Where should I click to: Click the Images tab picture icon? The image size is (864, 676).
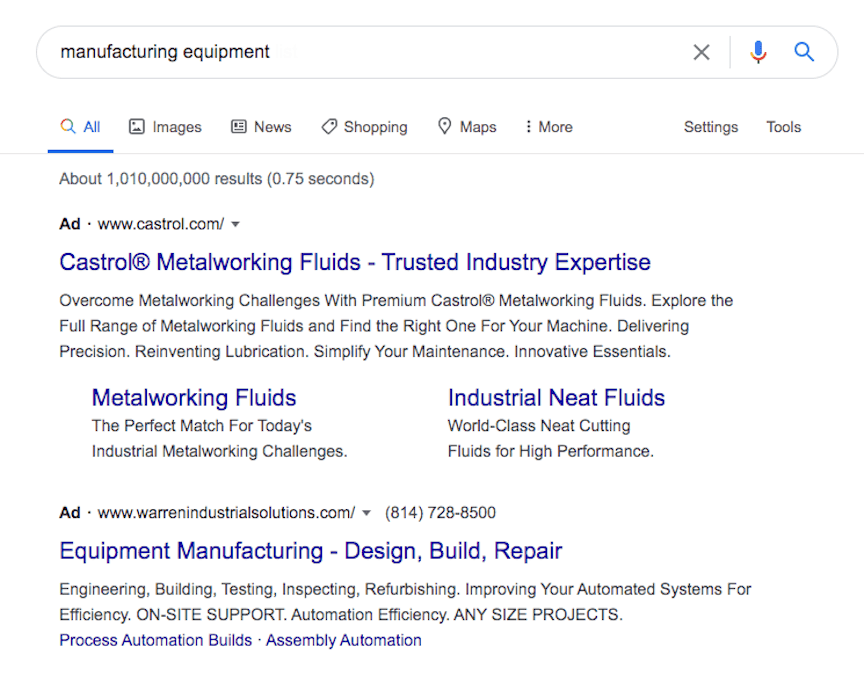pyautogui.click(x=136, y=127)
